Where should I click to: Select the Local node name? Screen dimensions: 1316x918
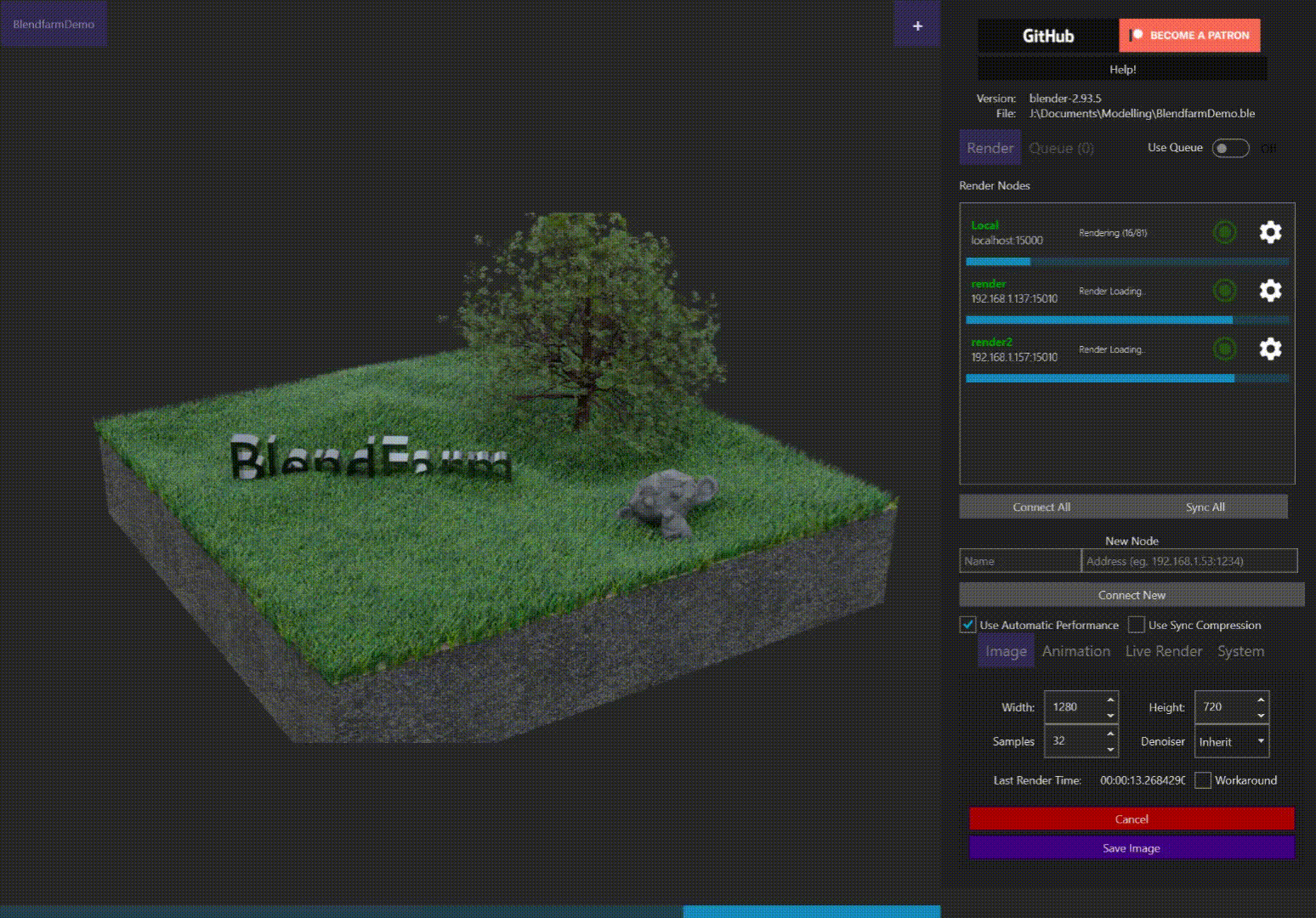click(x=984, y=225)
